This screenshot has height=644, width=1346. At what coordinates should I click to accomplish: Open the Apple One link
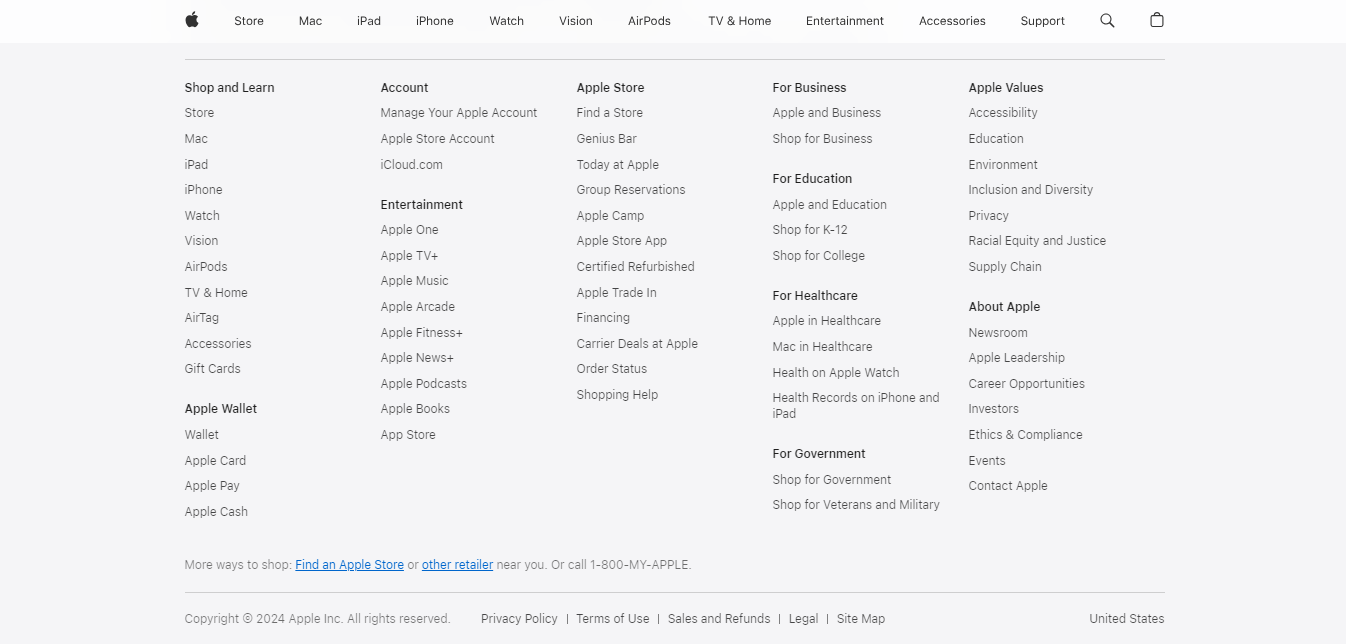pyautogui.click(x=410, y=230)
